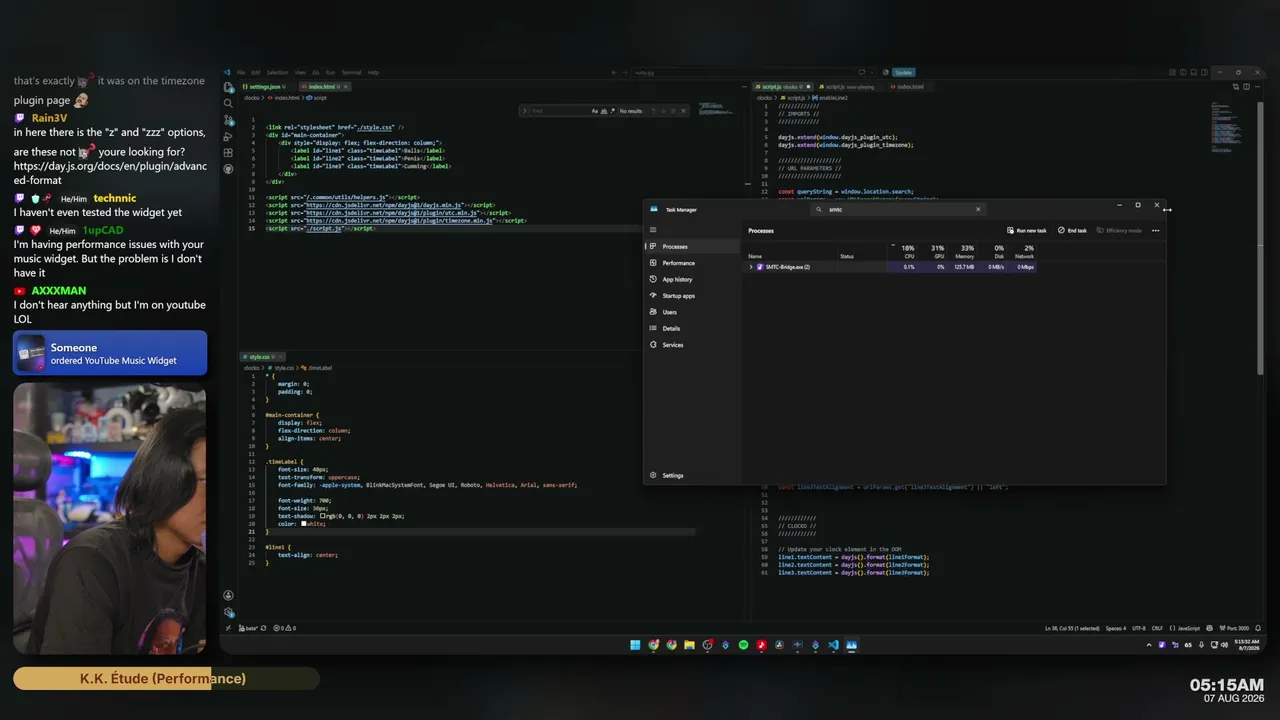Toggle Find in Selection in the Find widget
This screenshot has height=720, width=1280.
pyautogui.click(x=673, y=111)
